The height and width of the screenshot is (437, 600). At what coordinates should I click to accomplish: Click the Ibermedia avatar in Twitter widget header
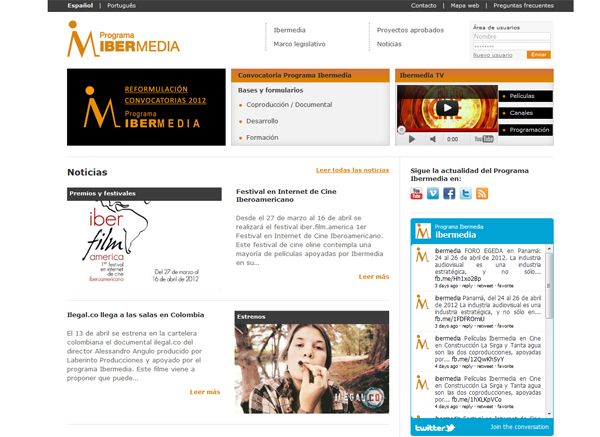(423, 231)
